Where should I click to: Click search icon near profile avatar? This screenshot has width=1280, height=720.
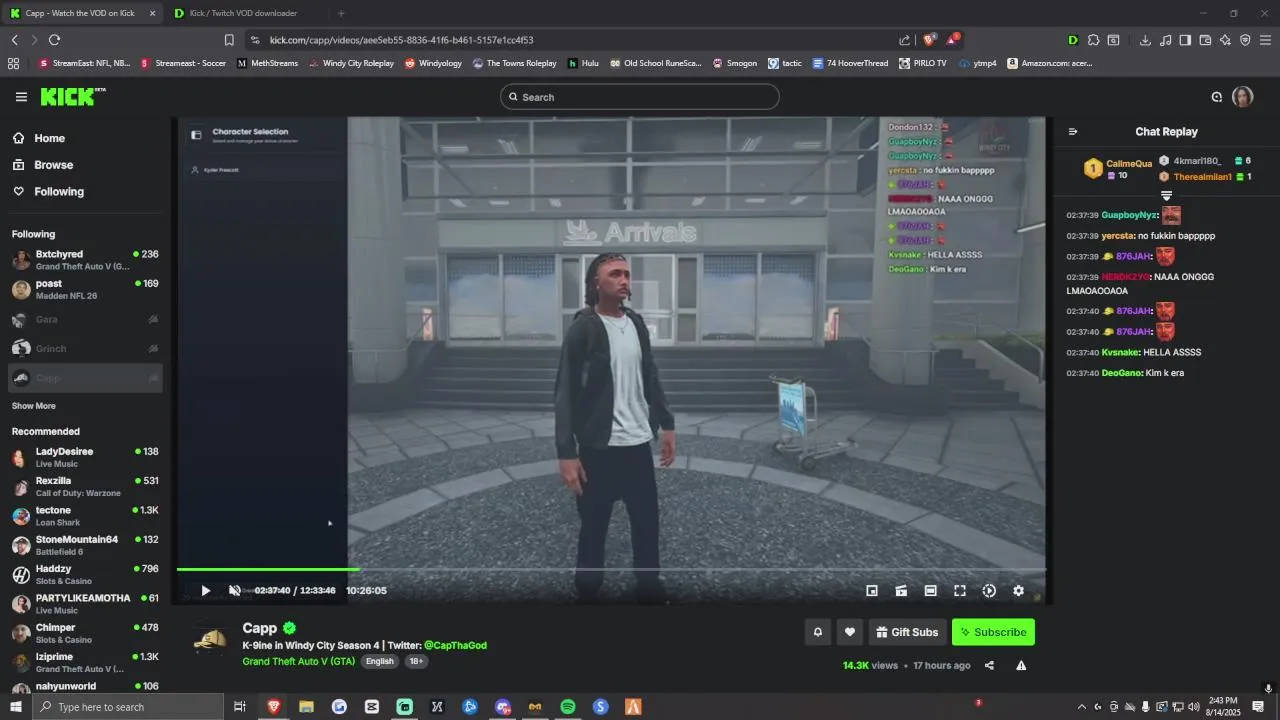click(x=1217, y=97)
